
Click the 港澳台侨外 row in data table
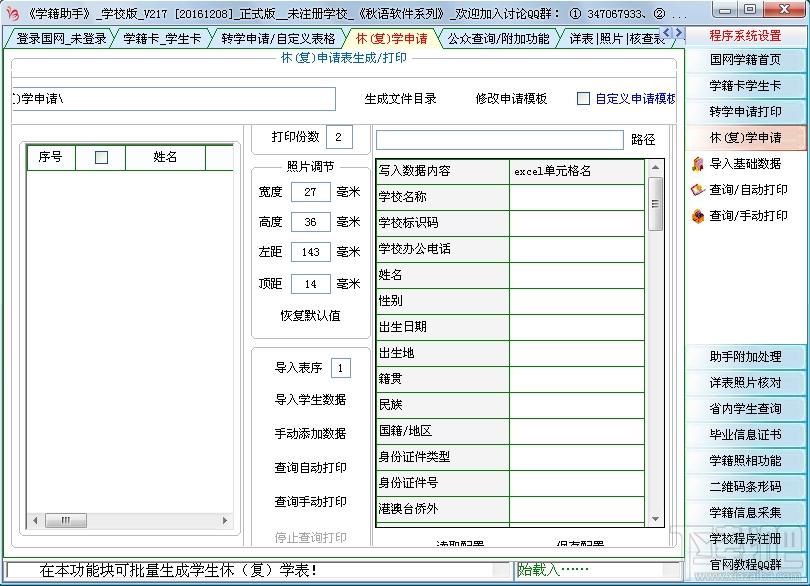coord(510,509)
